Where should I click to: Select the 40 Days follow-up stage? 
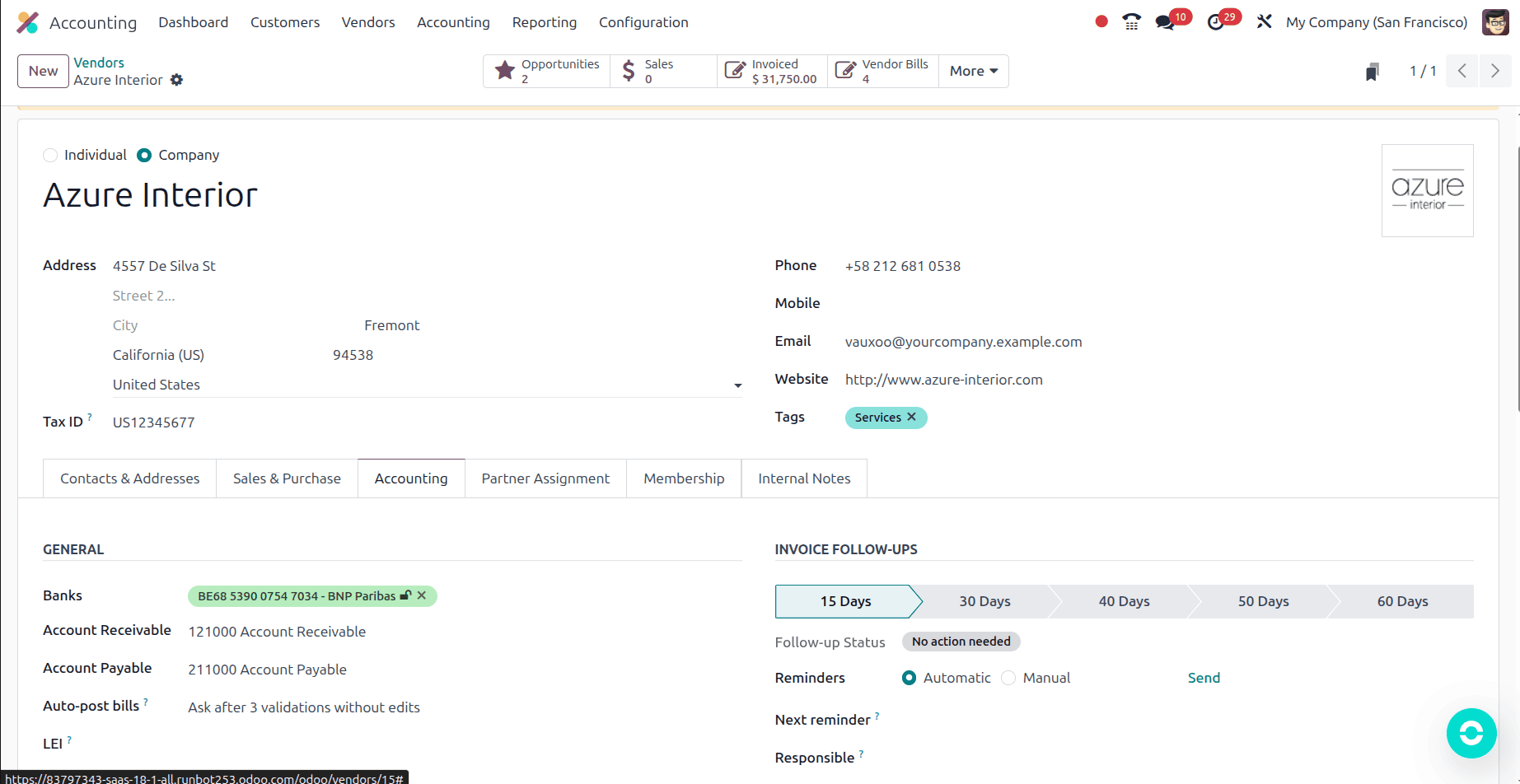click(x=1125, y=601)
